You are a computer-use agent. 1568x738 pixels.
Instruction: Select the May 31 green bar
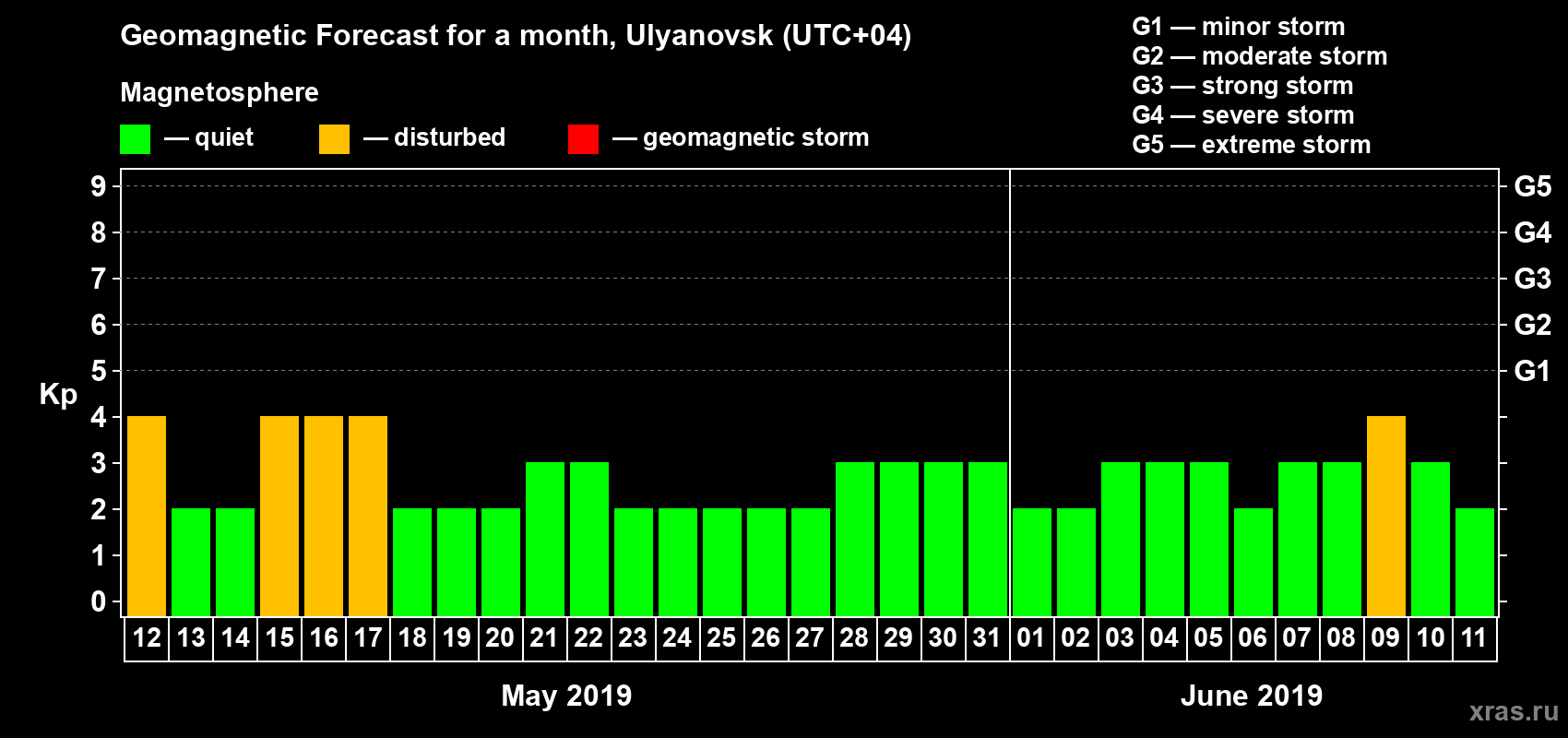click(988, 539)
